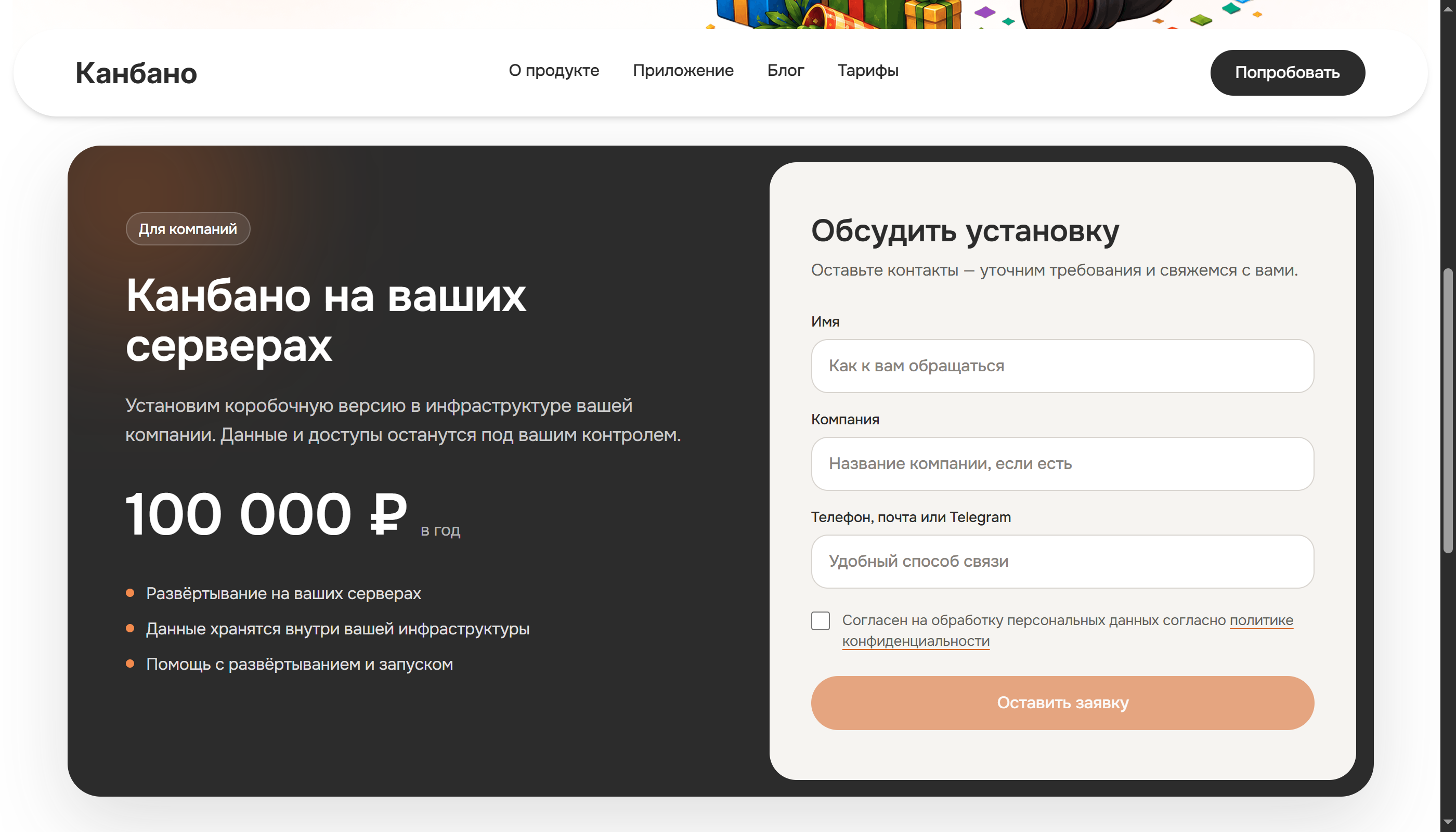Navigate to Тарифы in the header
Screen dimensions: 1456x832
tap(867, 70)
